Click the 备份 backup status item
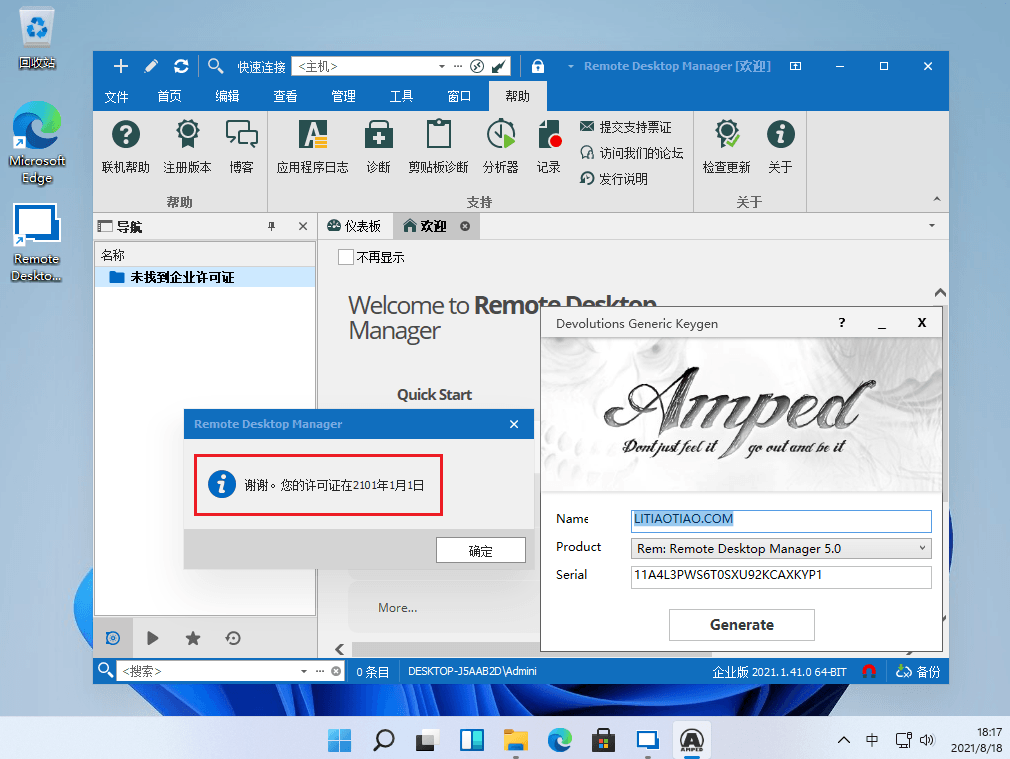This screenshot has width=1010, height=759. point(918,671)
